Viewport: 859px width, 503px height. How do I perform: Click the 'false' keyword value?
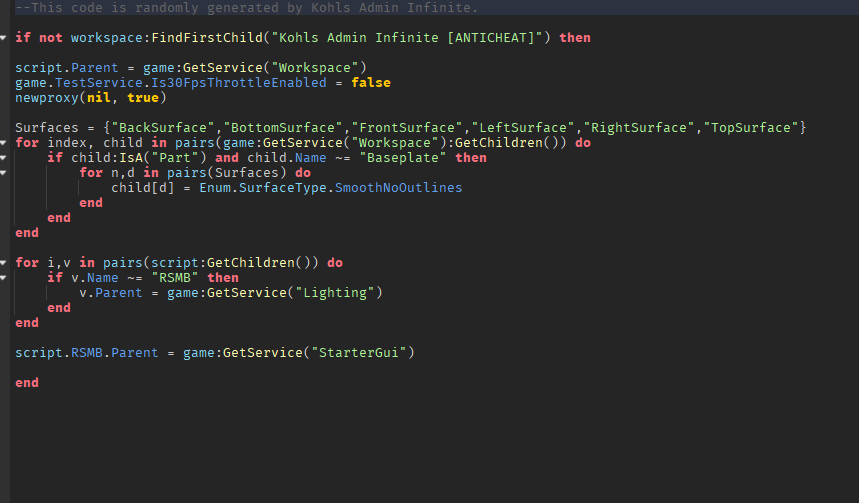click(x=371, y=83)
